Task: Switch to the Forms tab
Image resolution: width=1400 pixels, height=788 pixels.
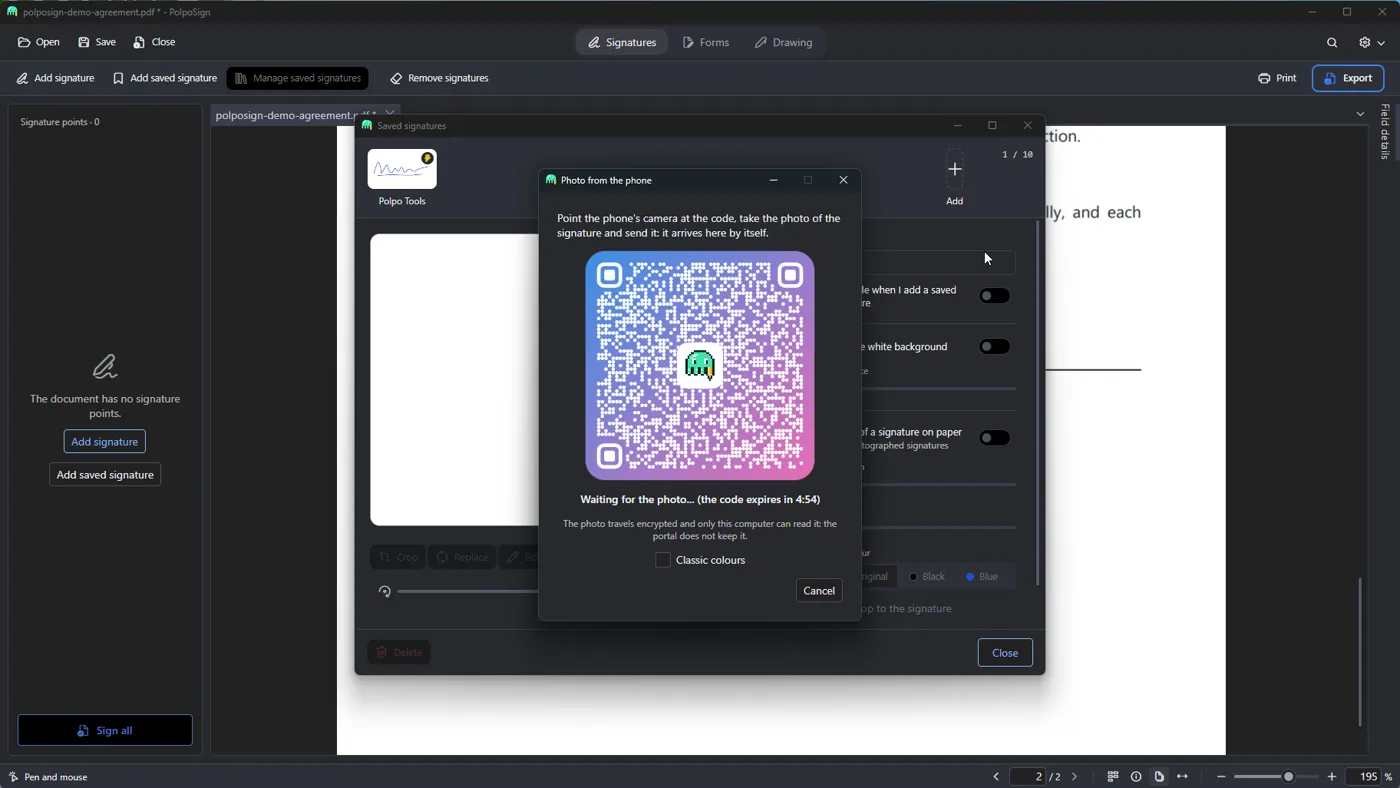Action: (x=706, y=43)
